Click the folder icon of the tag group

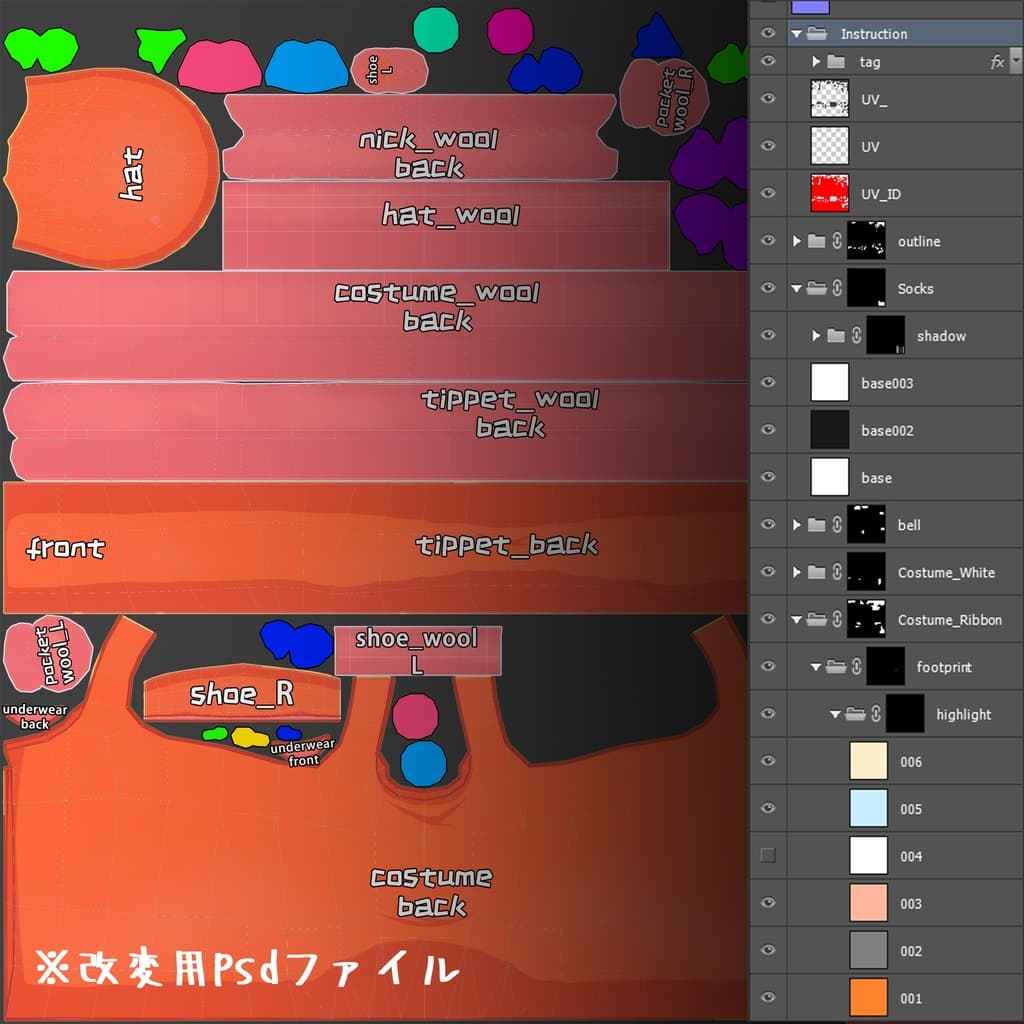[836, 61]
